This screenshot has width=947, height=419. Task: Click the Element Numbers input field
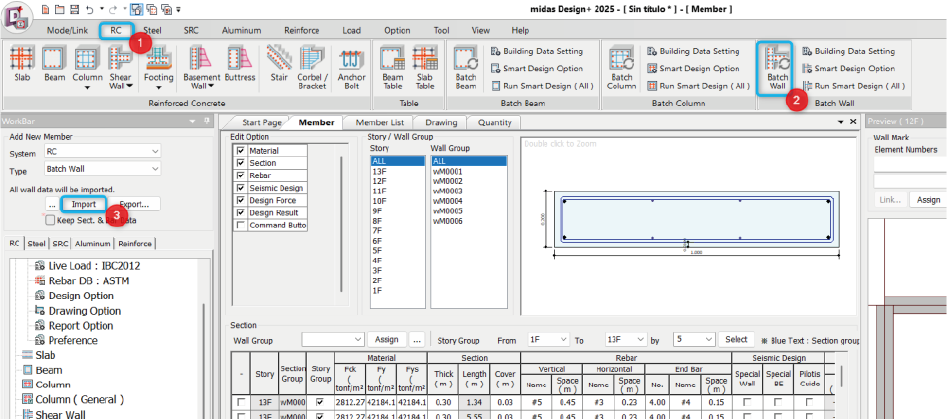coord(908,165)
